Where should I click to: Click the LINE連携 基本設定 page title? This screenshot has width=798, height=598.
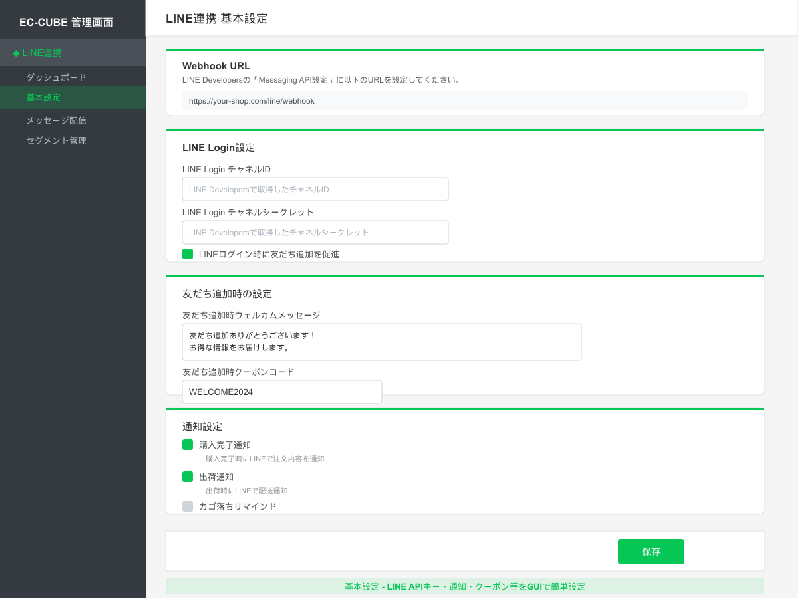tap(216, 19)
